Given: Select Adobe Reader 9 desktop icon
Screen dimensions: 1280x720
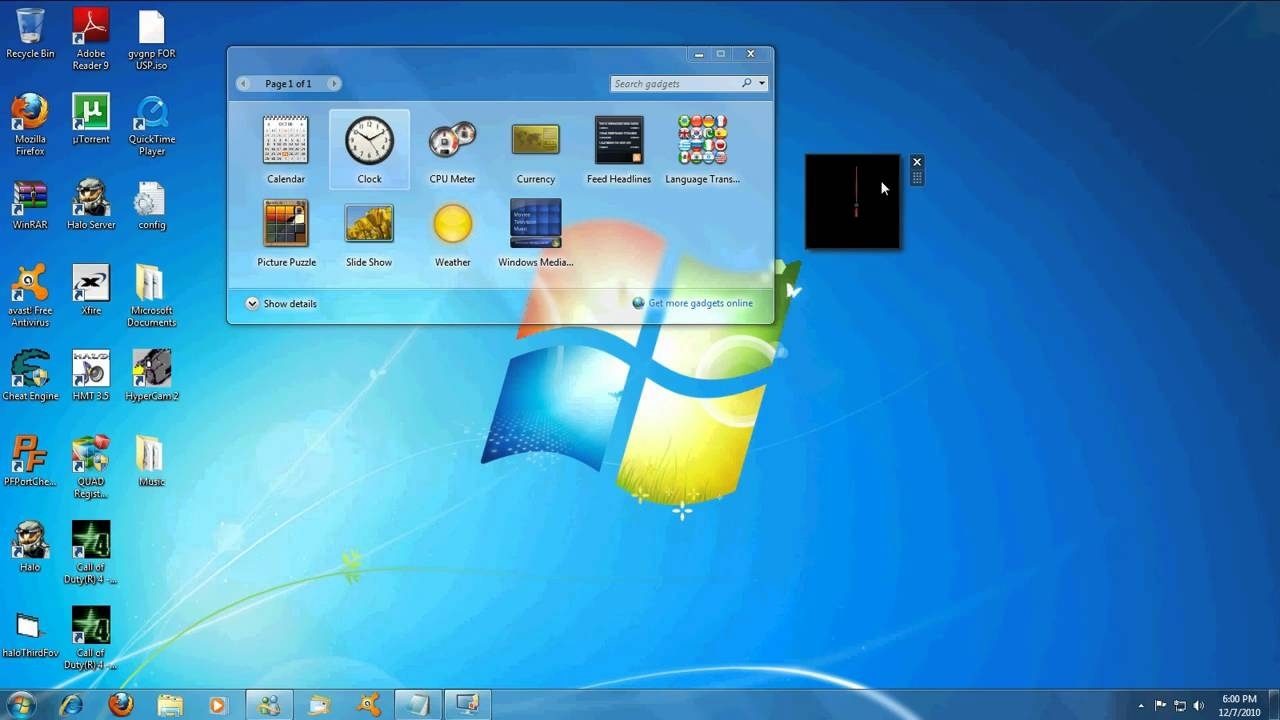Looking at the screenshot, I should (90, 40).
